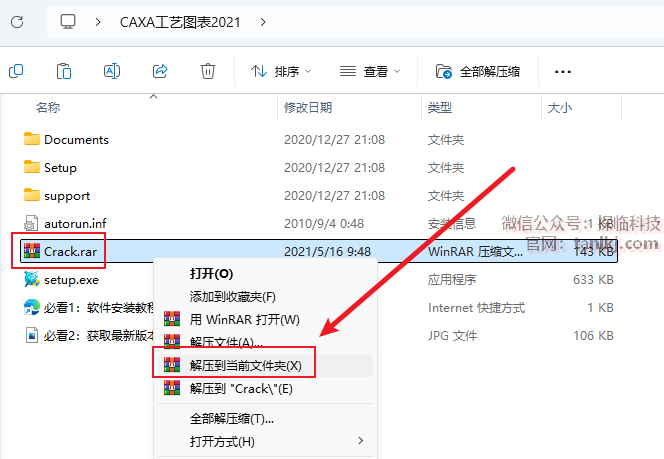Open the 查看 view dropdown
664x459 pixels.
tap(370, 72)
